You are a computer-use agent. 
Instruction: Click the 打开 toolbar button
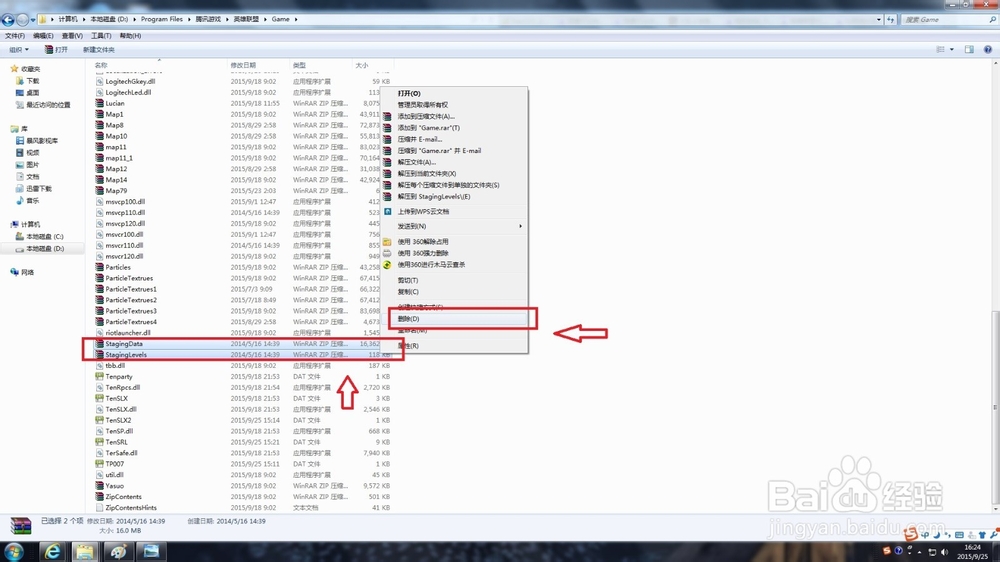tap(56, 49)
